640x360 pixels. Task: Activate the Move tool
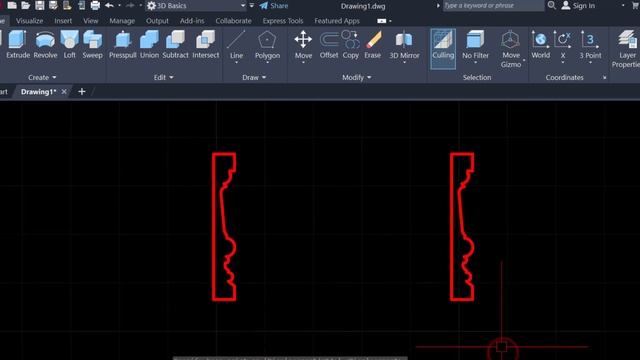pyautogui.click(x=303, y=44)
